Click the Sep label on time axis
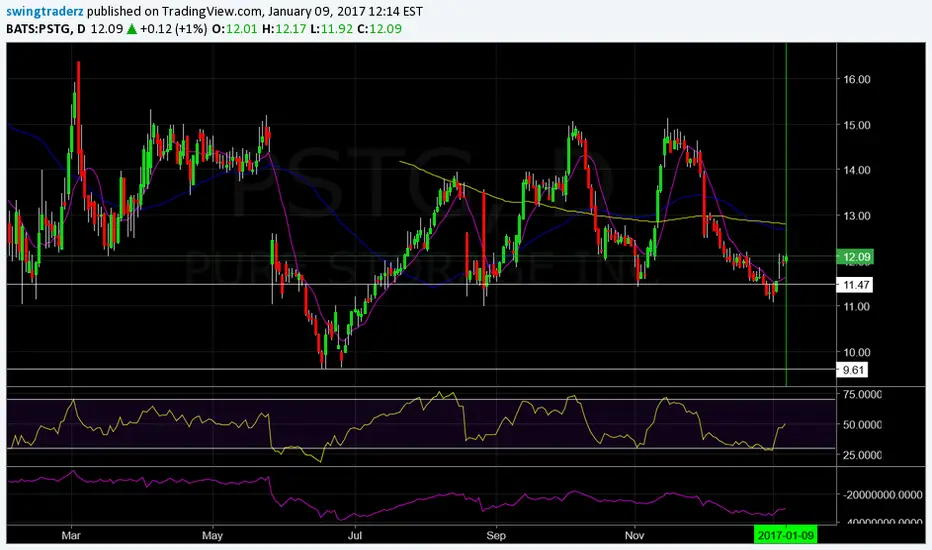932x550 pixels. coord(496,535)
